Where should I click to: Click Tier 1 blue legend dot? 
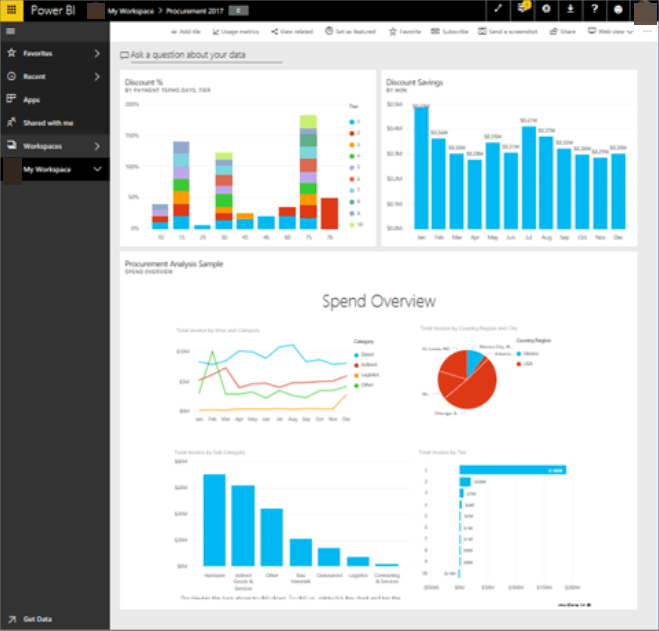[x=352, y=122]
